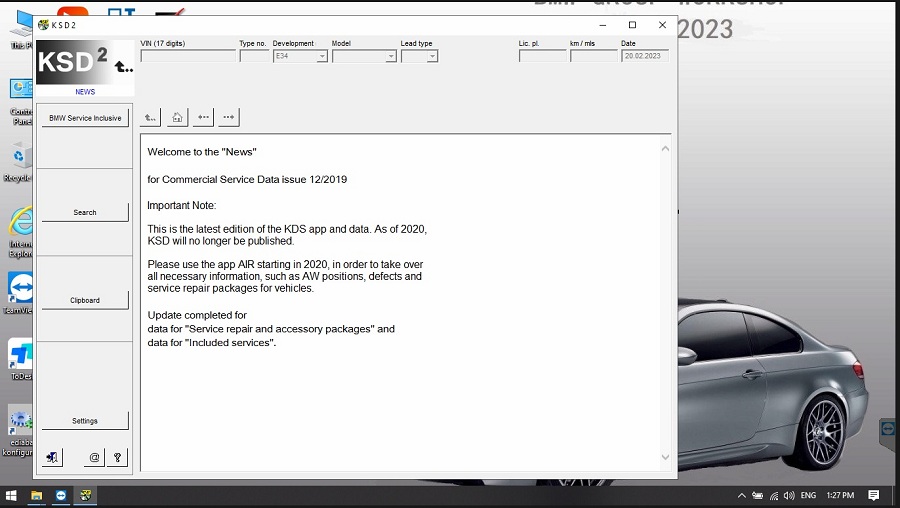Click scroll down arrow in news pane
This screenshot has width=900, height=508.
coord(665,457)
